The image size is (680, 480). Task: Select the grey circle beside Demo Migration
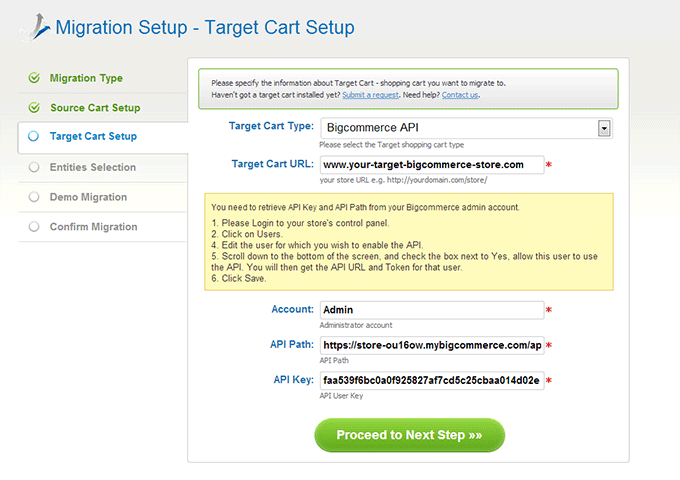(34, 197)
